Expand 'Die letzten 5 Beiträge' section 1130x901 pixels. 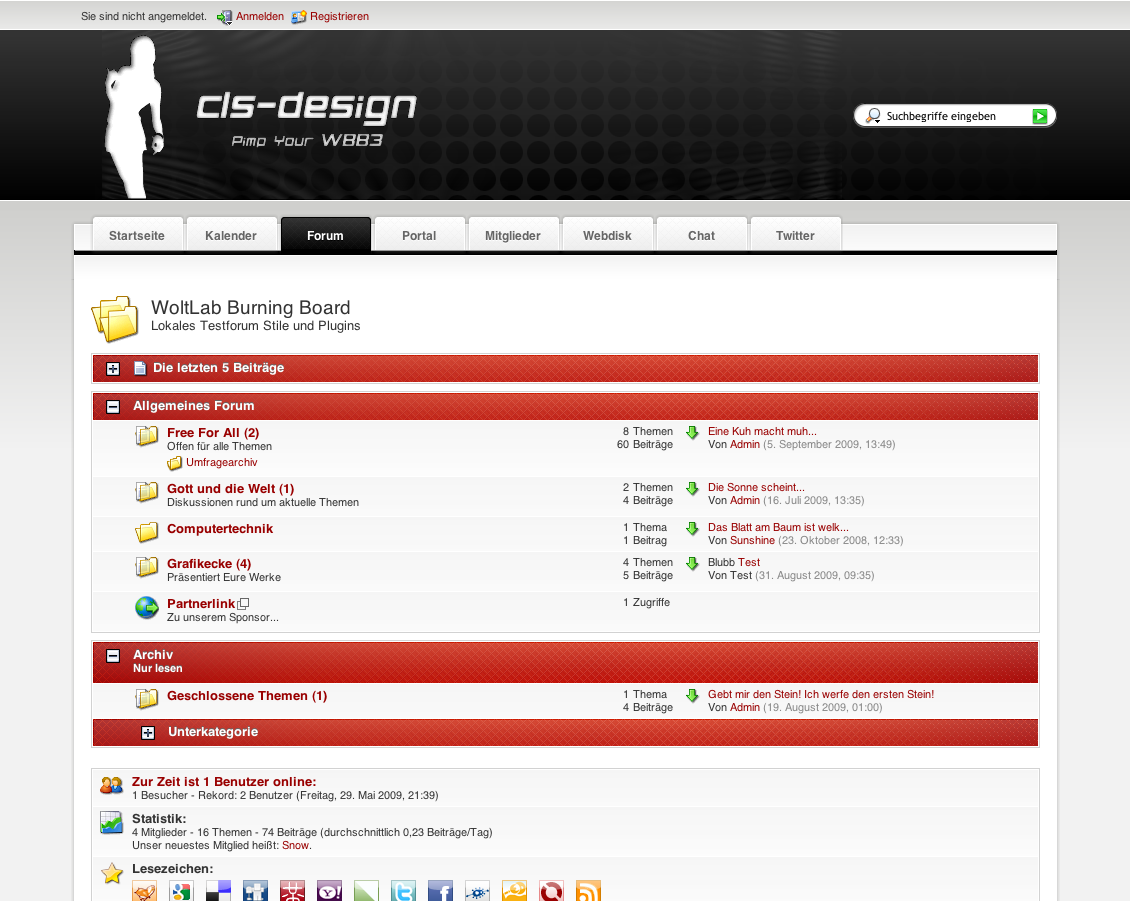113,369
